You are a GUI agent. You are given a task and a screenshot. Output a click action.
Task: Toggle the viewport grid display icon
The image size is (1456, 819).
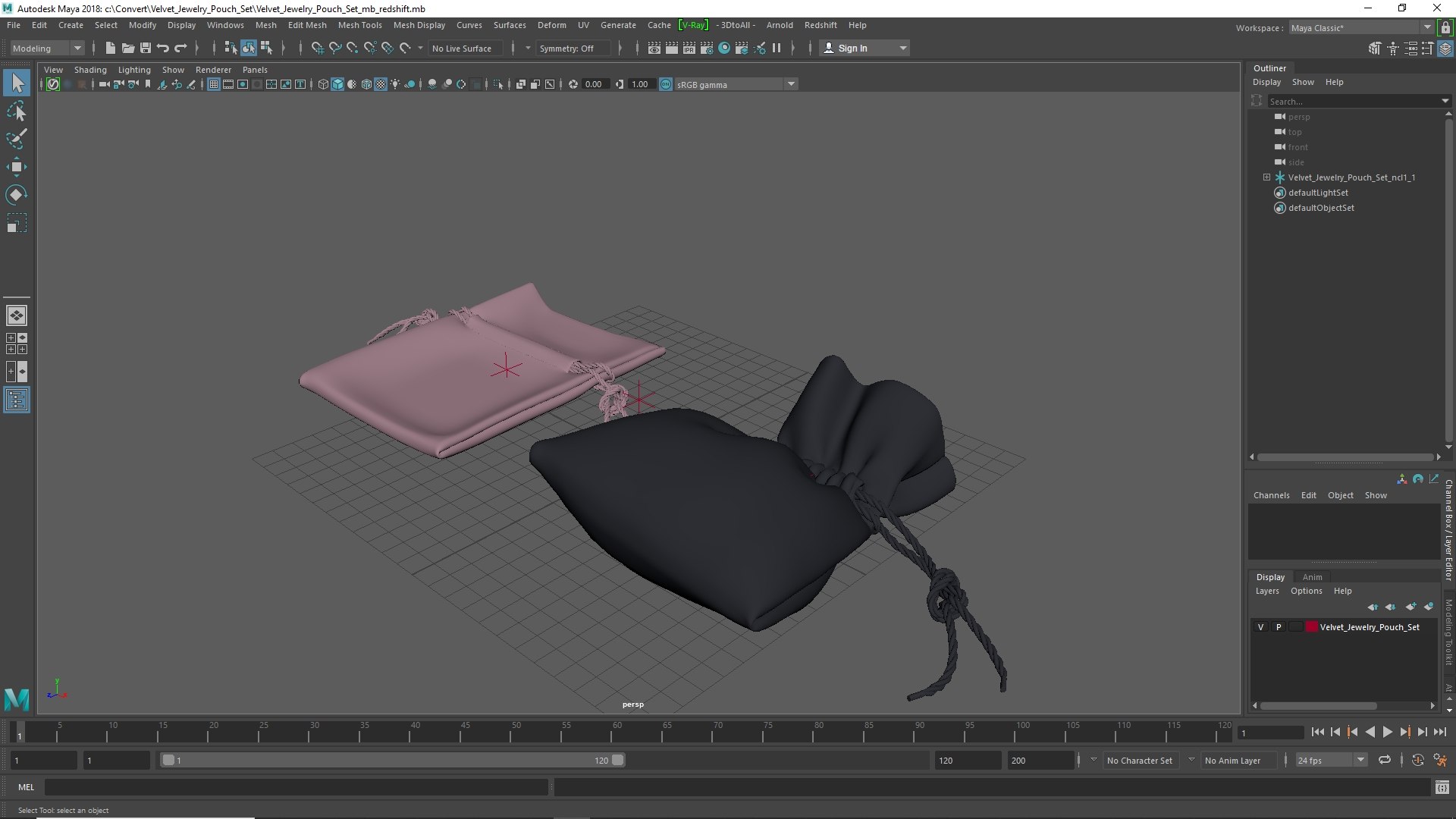click(x=214, y=84)
